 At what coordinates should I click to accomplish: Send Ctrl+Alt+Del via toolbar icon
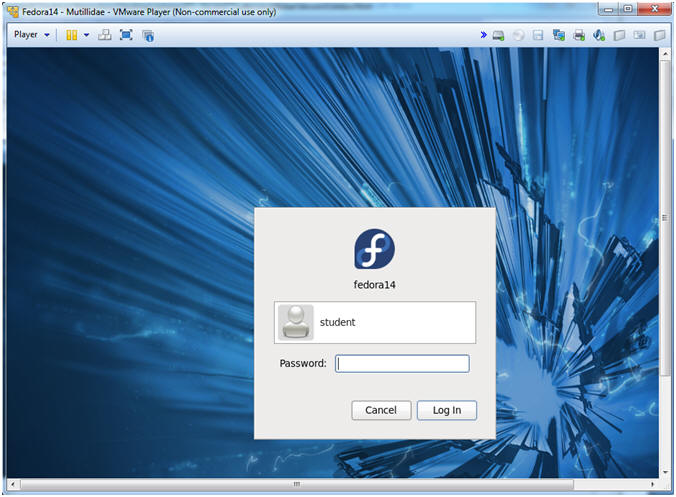[104, 35]
